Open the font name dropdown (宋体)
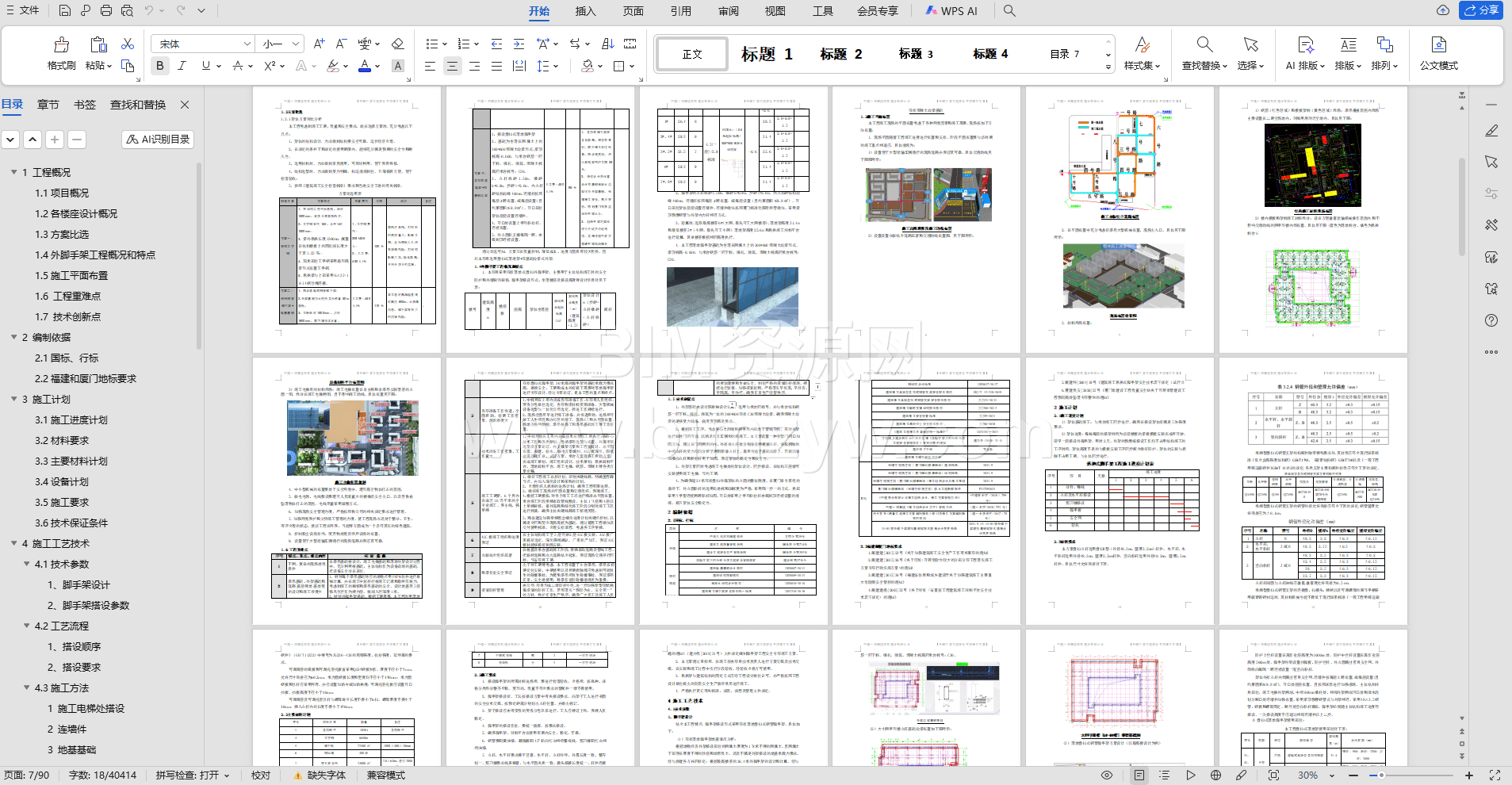The height and width of the screenshot is (785, 1512). pyautogui.click(x=247, y=44)
